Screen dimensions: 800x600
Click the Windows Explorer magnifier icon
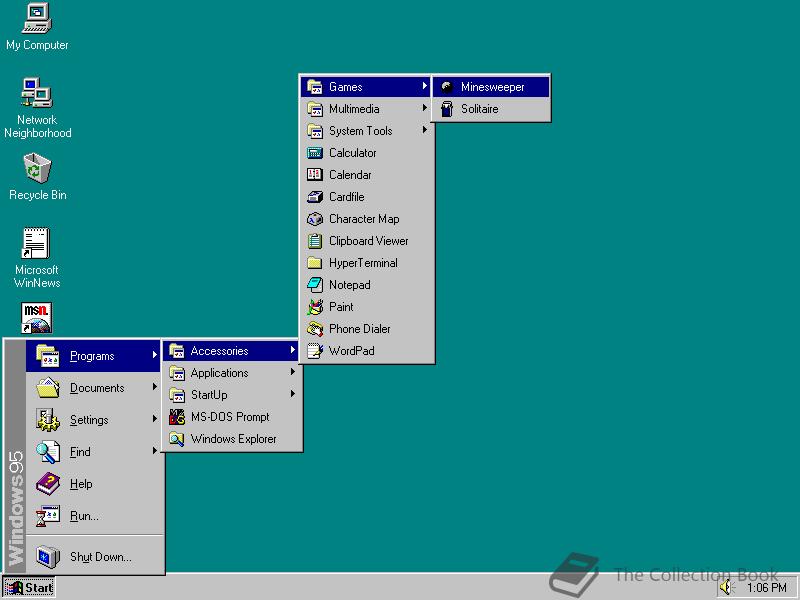pos(177,439)
